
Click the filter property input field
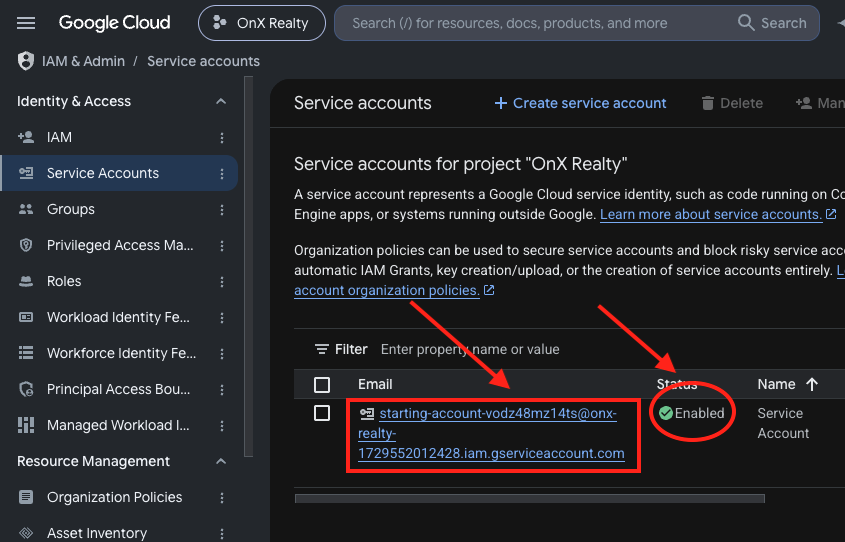(470, 350)
